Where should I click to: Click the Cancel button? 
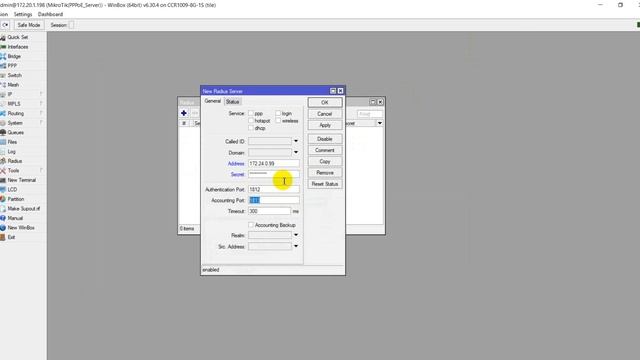coord(325,114)
